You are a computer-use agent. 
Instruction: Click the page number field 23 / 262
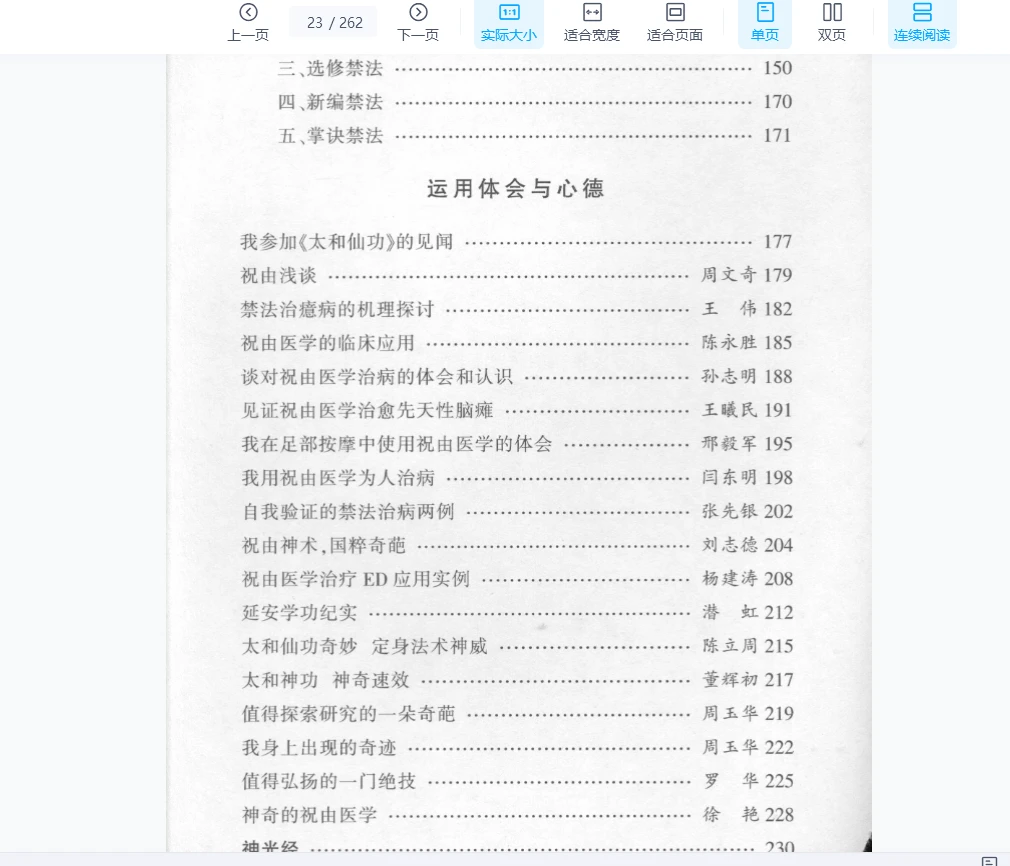click(334, 22)
